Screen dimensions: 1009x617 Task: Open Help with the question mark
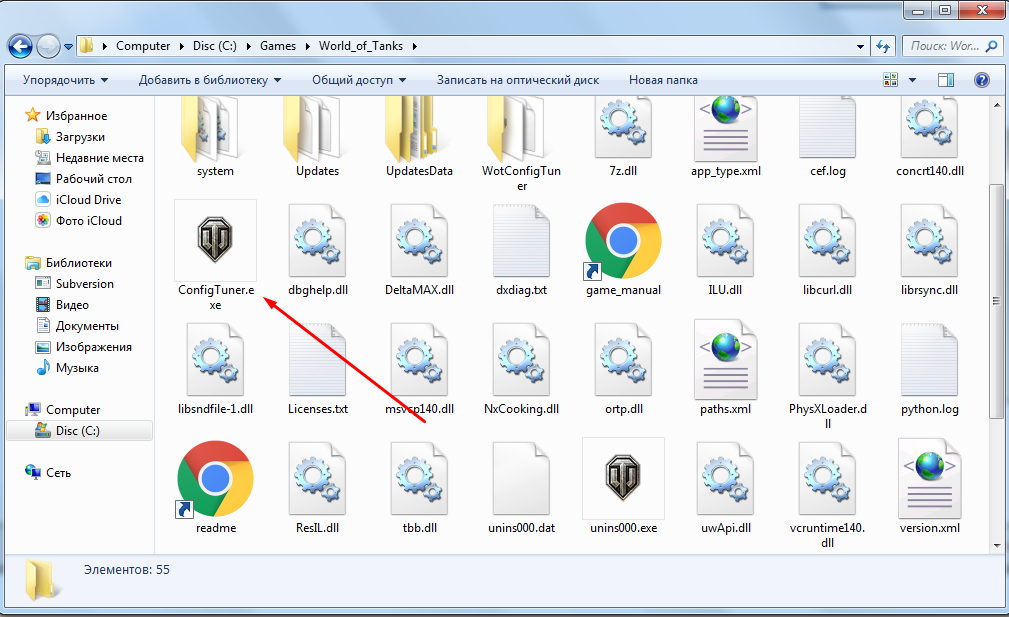982,80
